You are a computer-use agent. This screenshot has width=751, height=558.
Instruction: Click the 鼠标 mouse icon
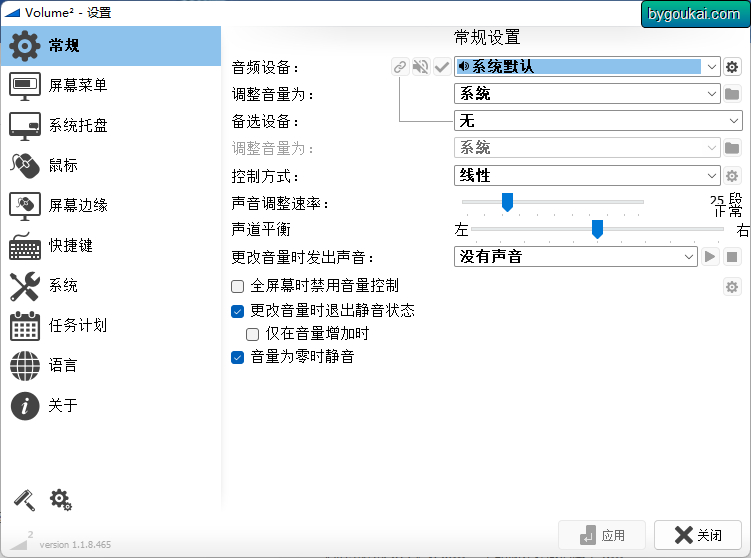(24, 166)
